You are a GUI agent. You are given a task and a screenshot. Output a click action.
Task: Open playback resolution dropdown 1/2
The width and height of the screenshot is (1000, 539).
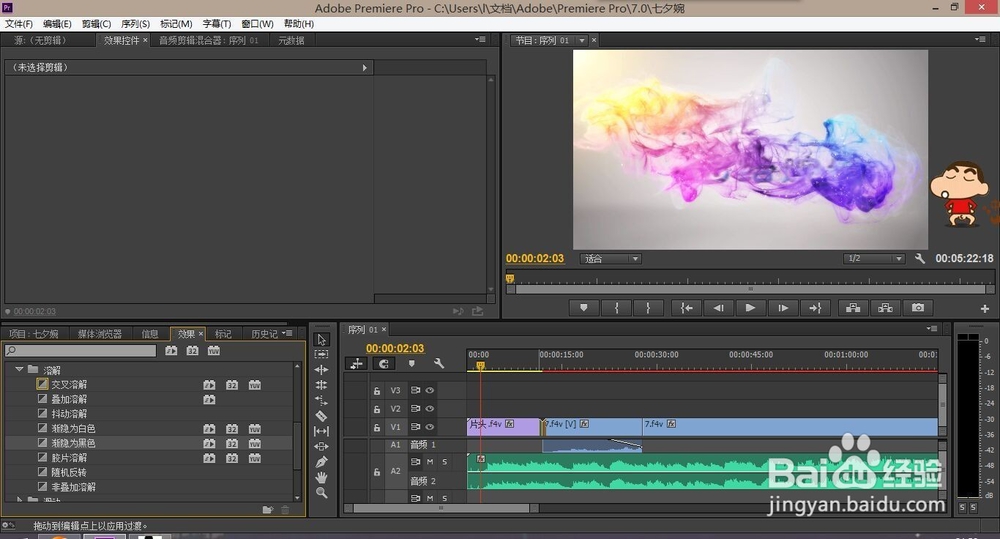point(874,258)
